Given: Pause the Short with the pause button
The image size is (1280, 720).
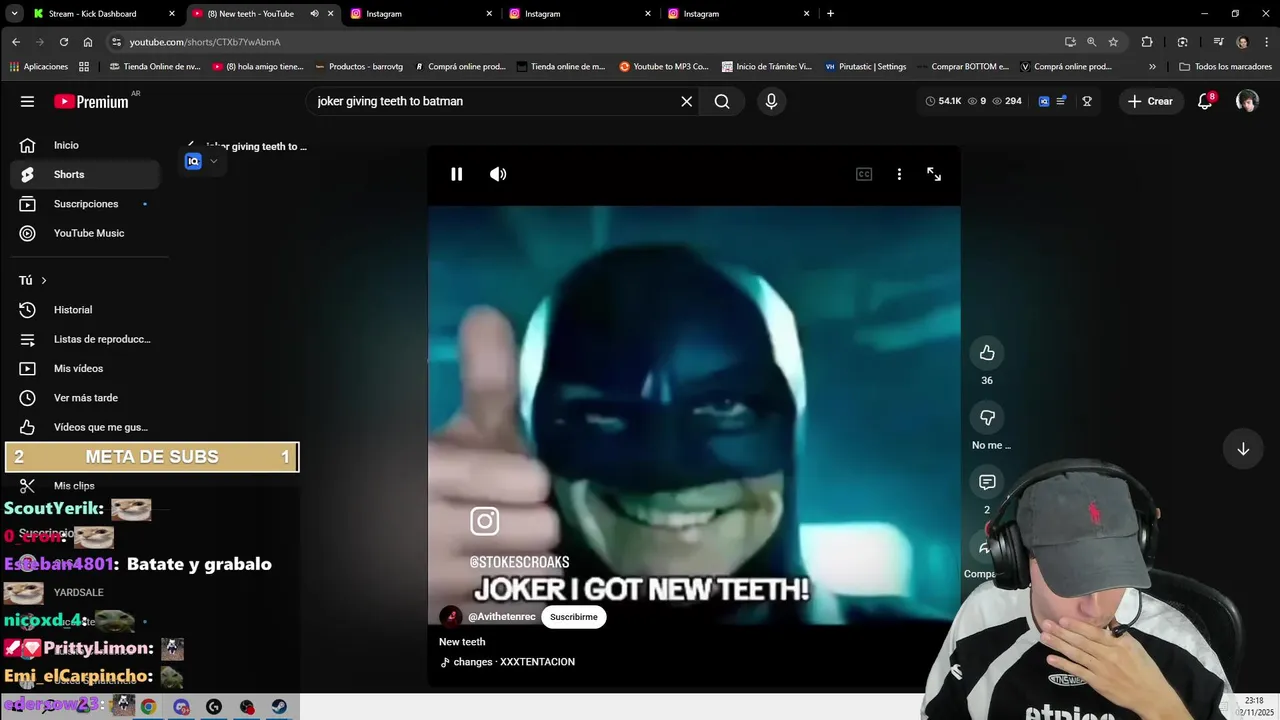Looking at the screenshot, I should click(456, 174).
